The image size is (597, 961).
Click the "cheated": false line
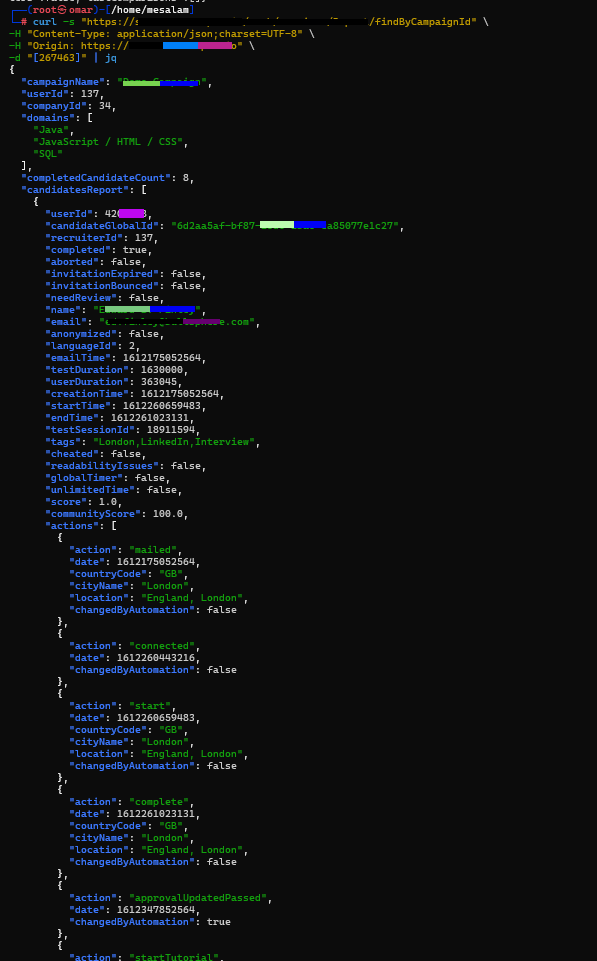tap(96, 454)
